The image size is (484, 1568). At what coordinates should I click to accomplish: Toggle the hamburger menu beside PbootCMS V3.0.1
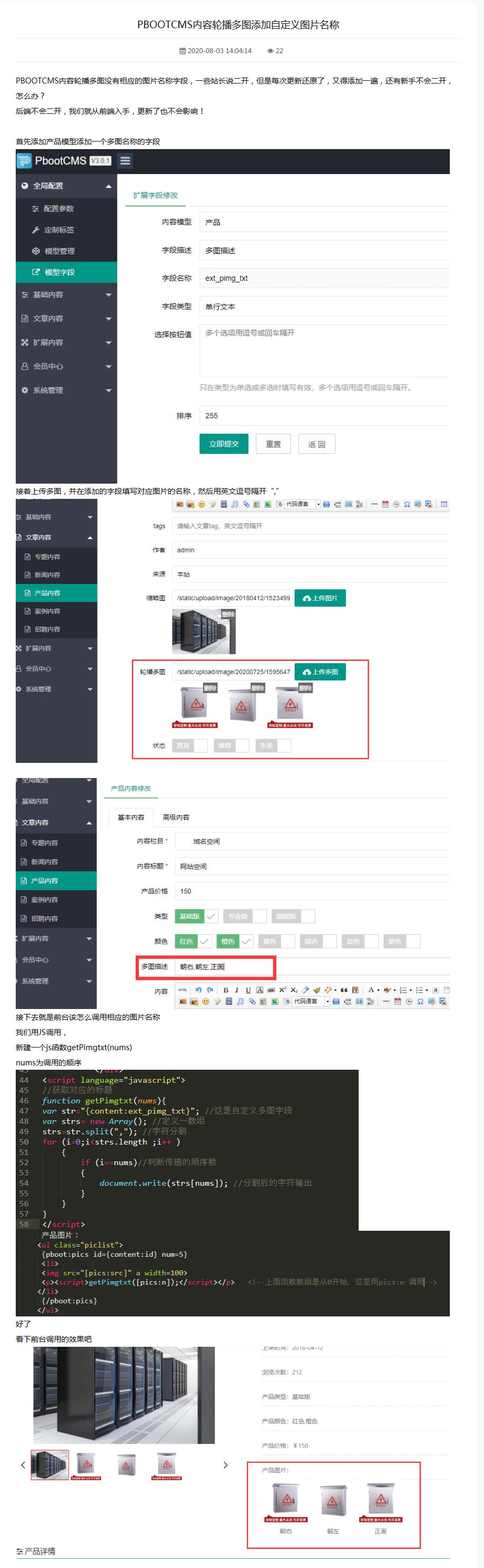pyautogui.click(x=125, y=160)
